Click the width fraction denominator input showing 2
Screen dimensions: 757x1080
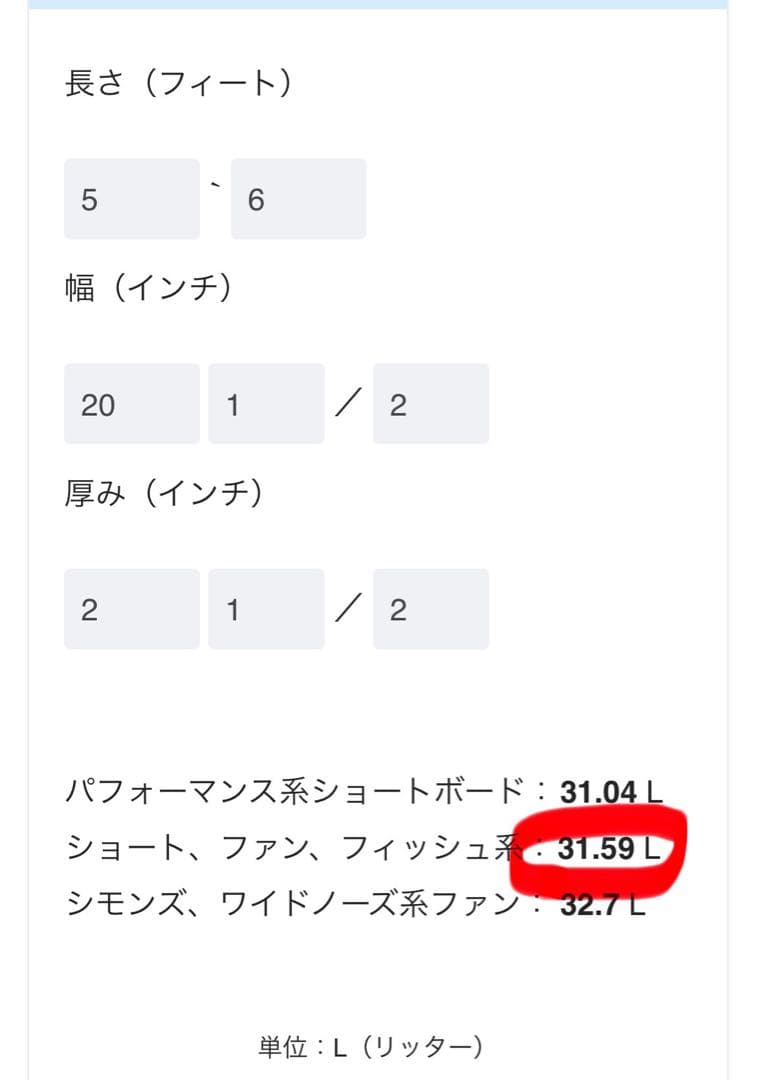[x=430, y=402]
